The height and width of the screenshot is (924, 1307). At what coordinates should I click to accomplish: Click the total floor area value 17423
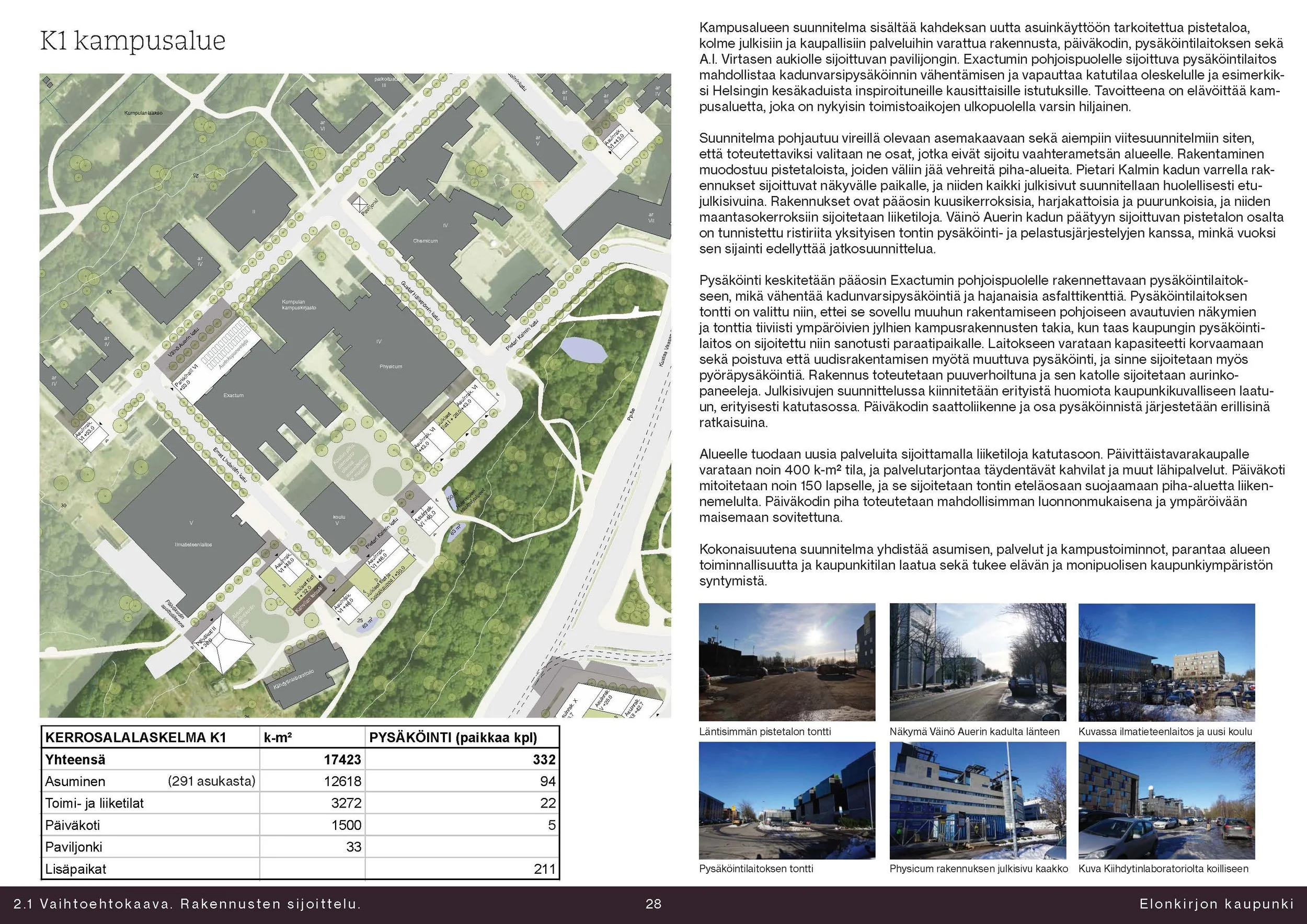tap(342, 759)
